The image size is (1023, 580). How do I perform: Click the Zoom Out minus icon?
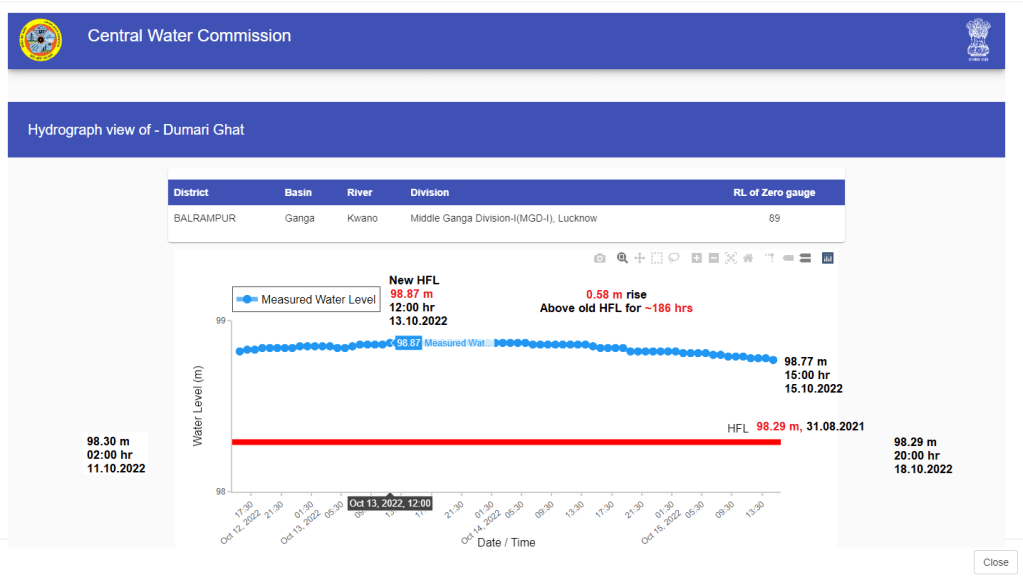(714, 258)
